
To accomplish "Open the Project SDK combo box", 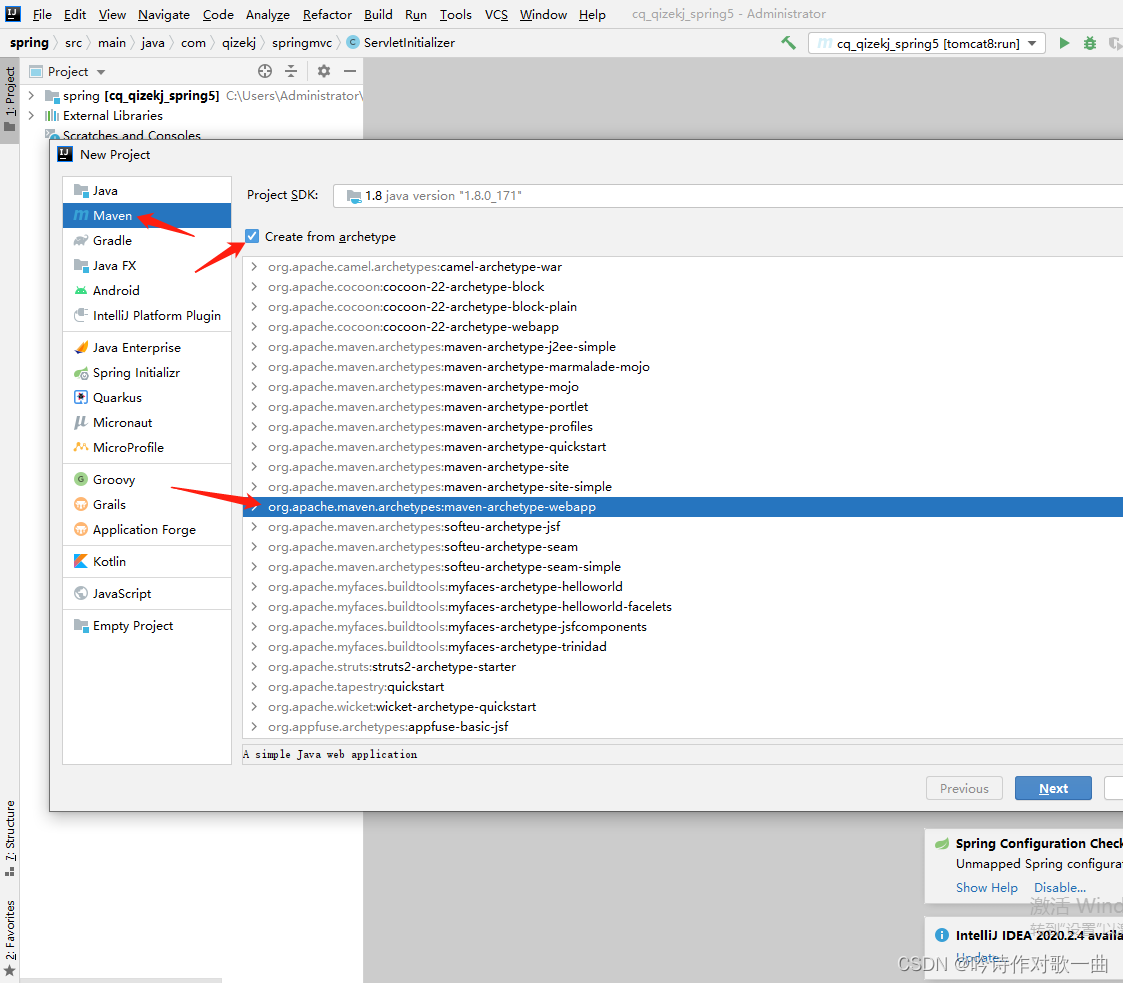I will [728, 195].
